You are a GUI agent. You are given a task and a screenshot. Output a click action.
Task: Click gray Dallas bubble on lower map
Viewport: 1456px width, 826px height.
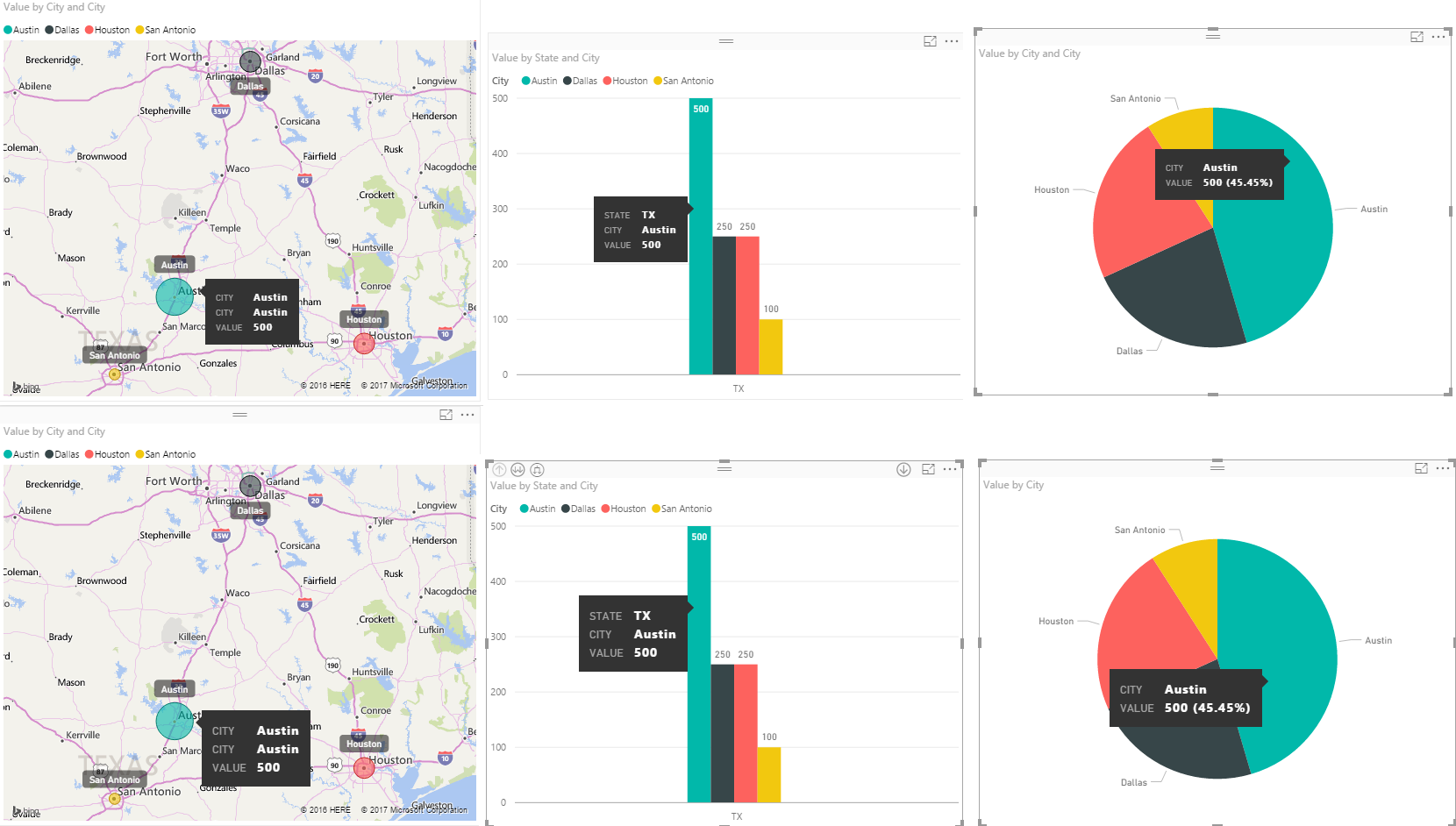pos(251,486)
